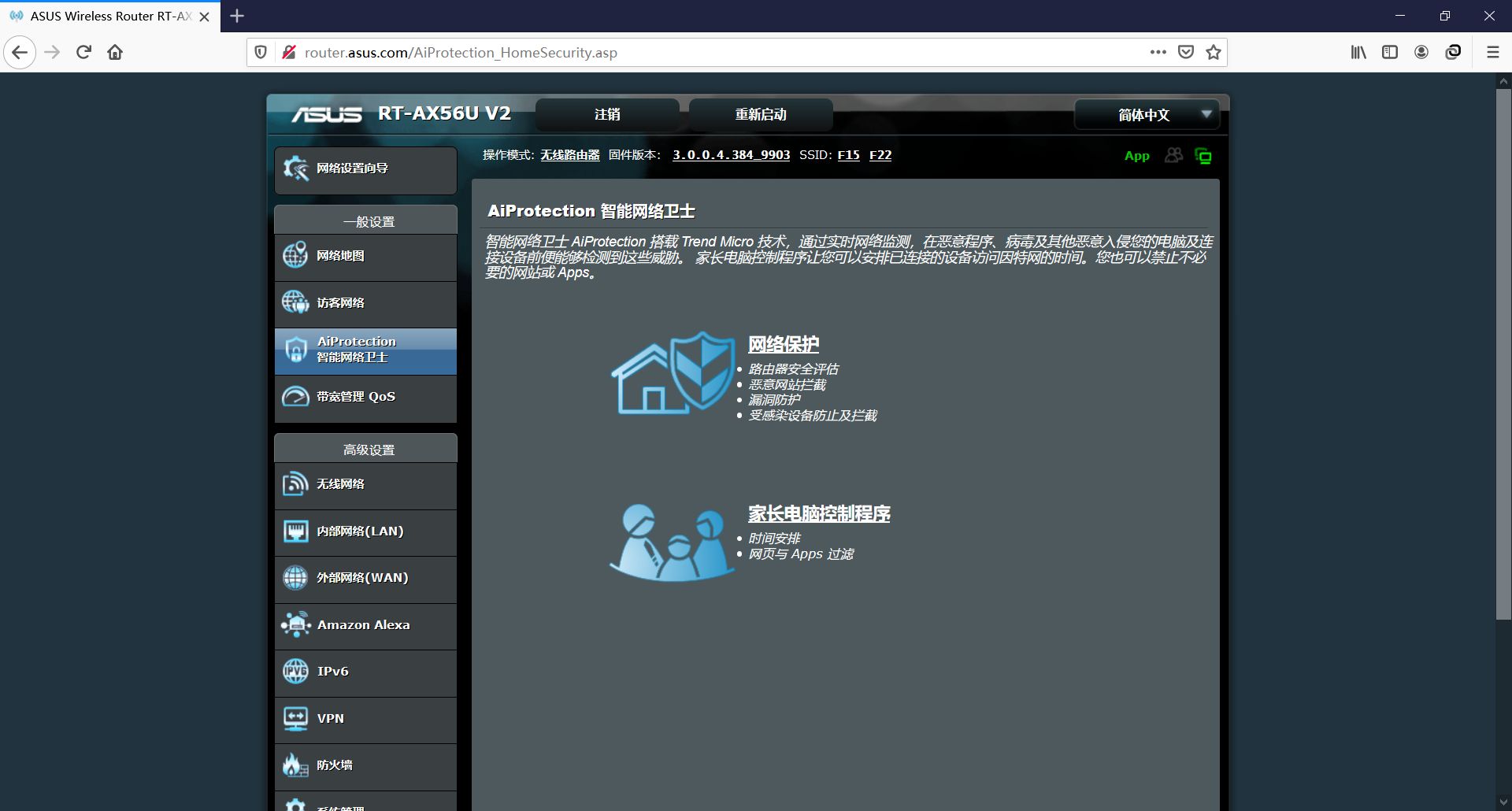Click the 漏洞防护 bullet text
Viewport: 1512px width, 811px height.
pos(774,399)
